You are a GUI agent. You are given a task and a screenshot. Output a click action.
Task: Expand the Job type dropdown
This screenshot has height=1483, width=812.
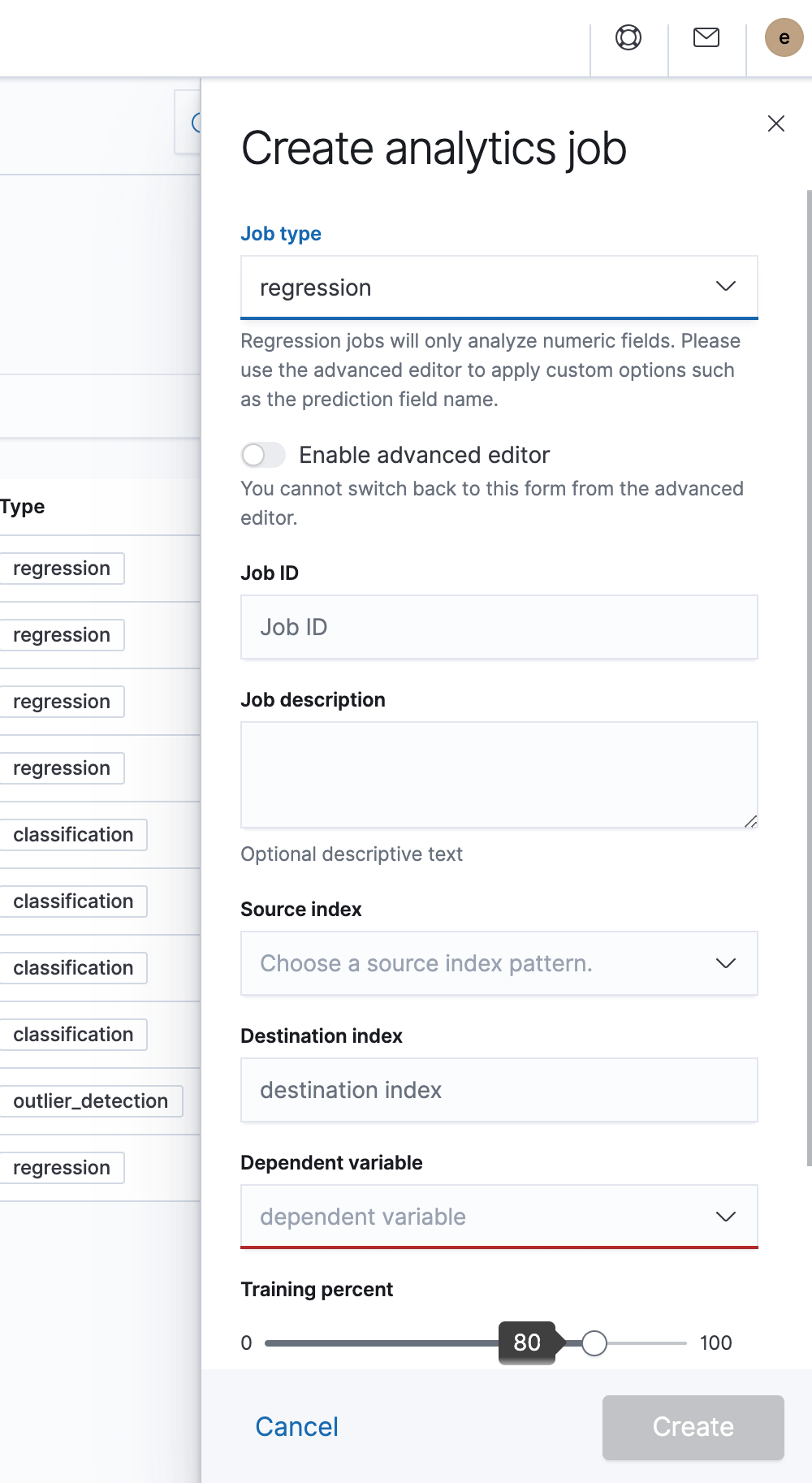pyautogui.click(x=499, y=288)
